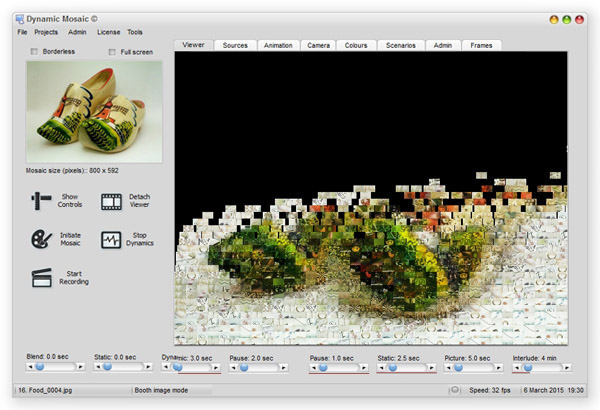Viewport: 600px width, 410px height.
Task: Click the small status bar icon beside Speed
Action: click(455, 389)
